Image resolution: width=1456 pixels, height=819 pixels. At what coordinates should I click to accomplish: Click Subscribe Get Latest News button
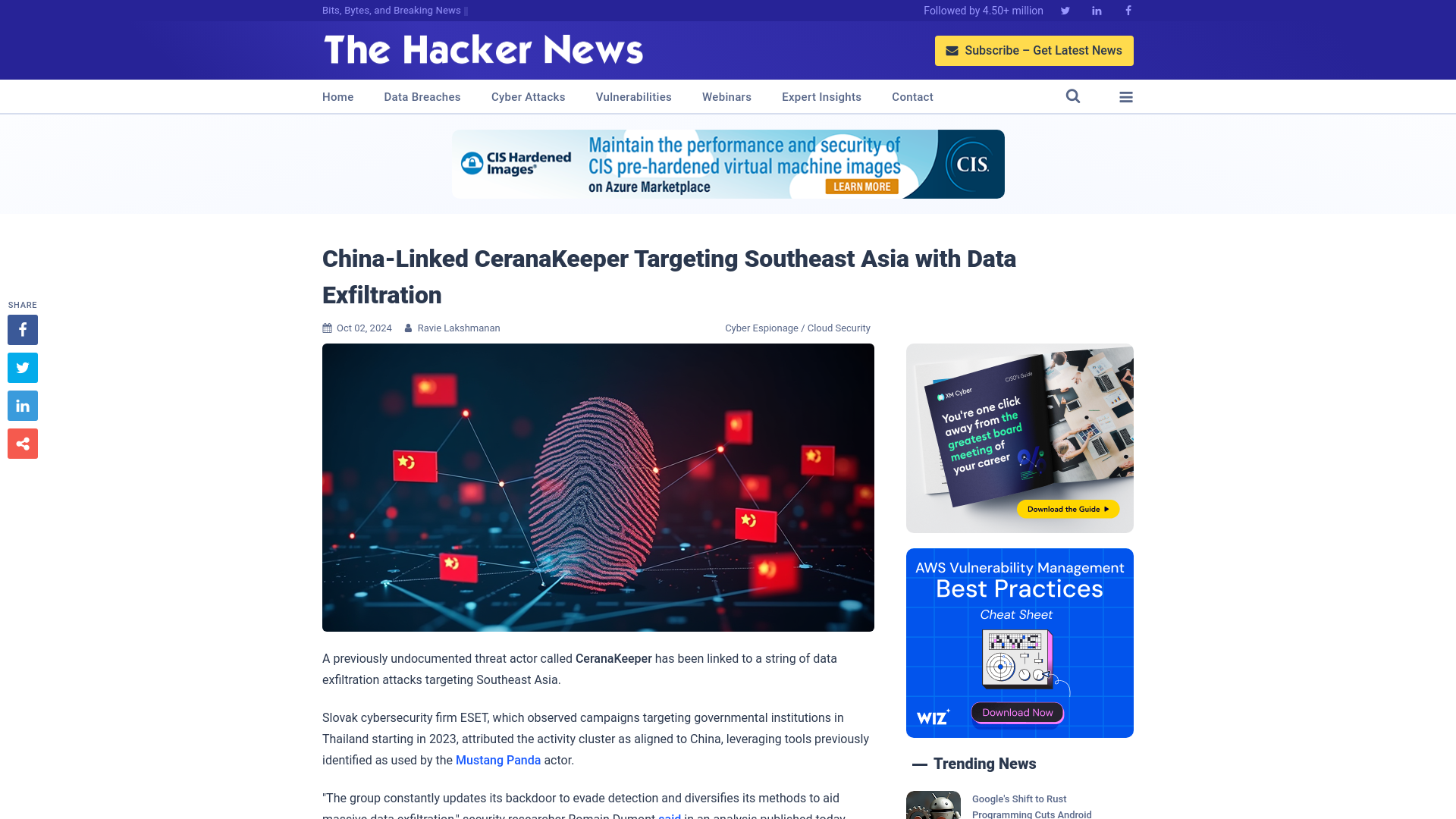click(x=1033, y=50)
